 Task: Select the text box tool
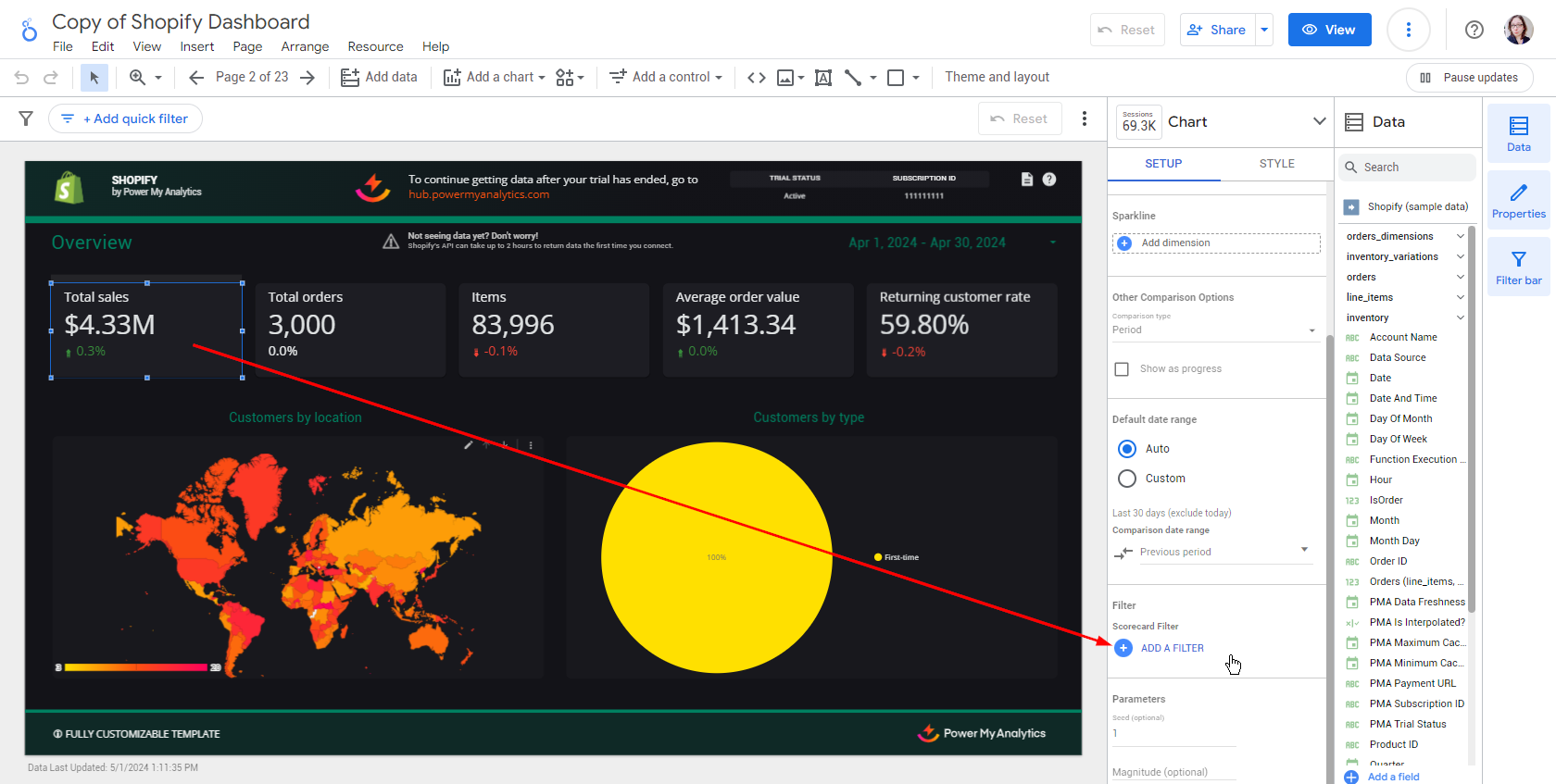822,78
